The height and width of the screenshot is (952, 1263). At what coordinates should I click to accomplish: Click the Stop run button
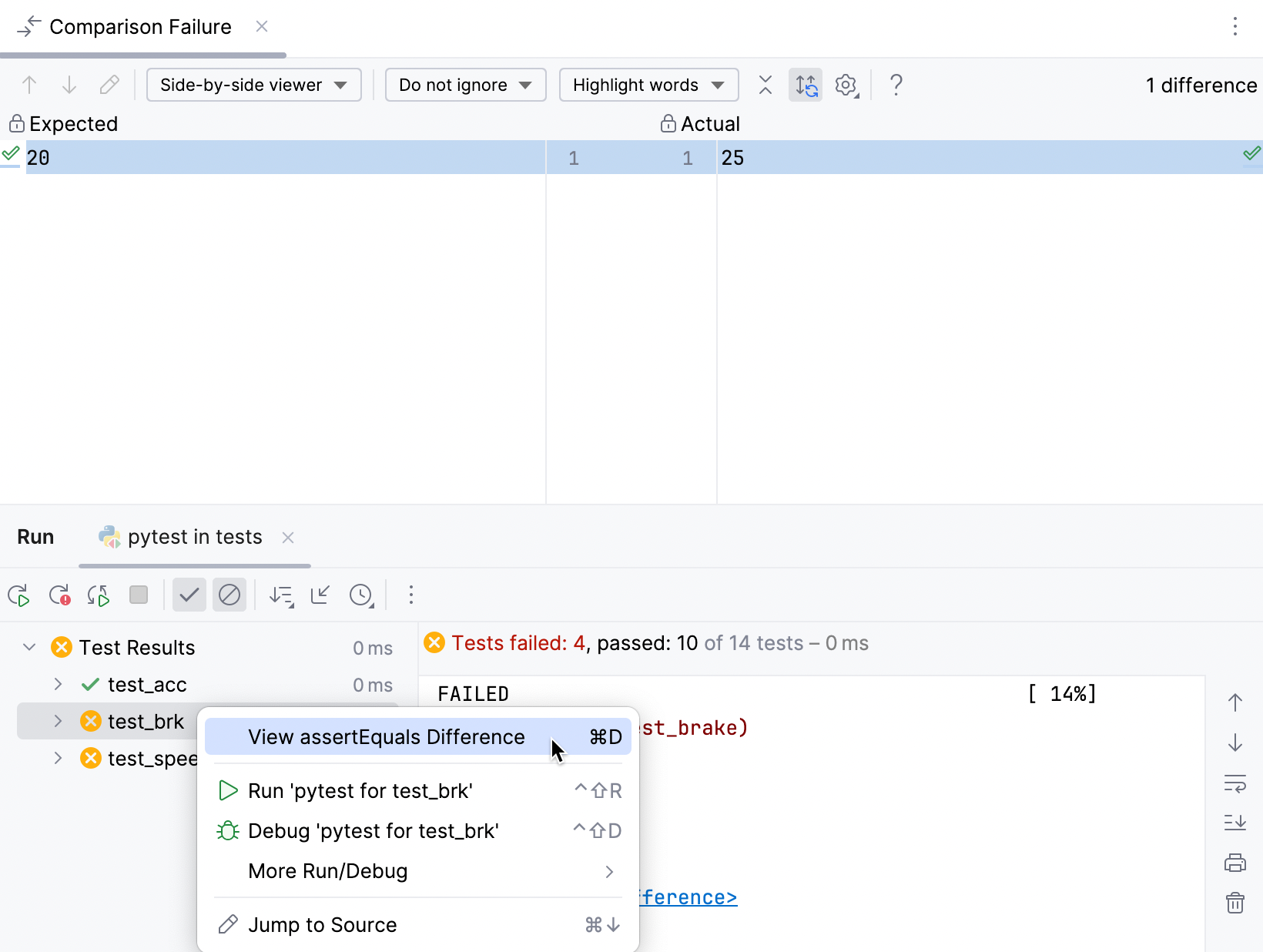pos(139,595)
